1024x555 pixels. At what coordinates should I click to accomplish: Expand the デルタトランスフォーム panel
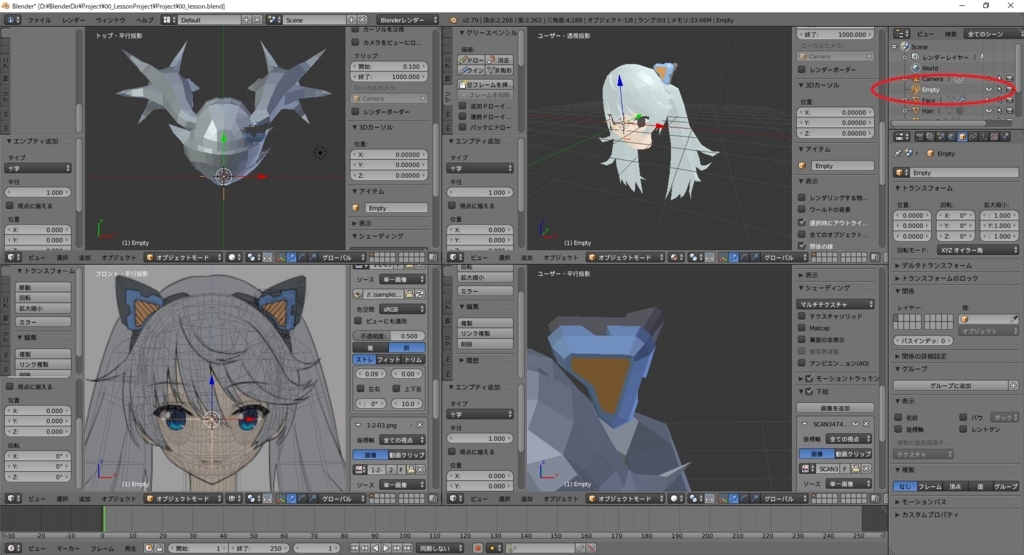[x=936, y=266]
